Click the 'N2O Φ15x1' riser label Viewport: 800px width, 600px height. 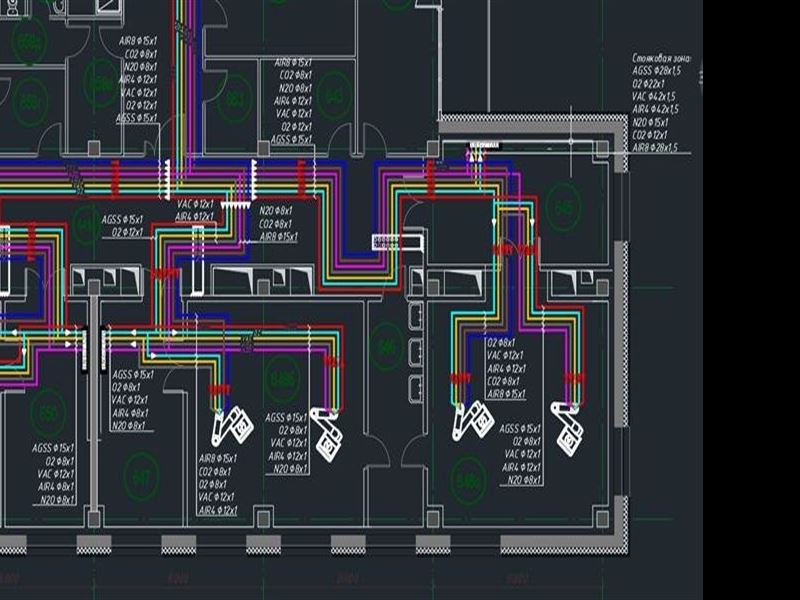tap(651, 122)
